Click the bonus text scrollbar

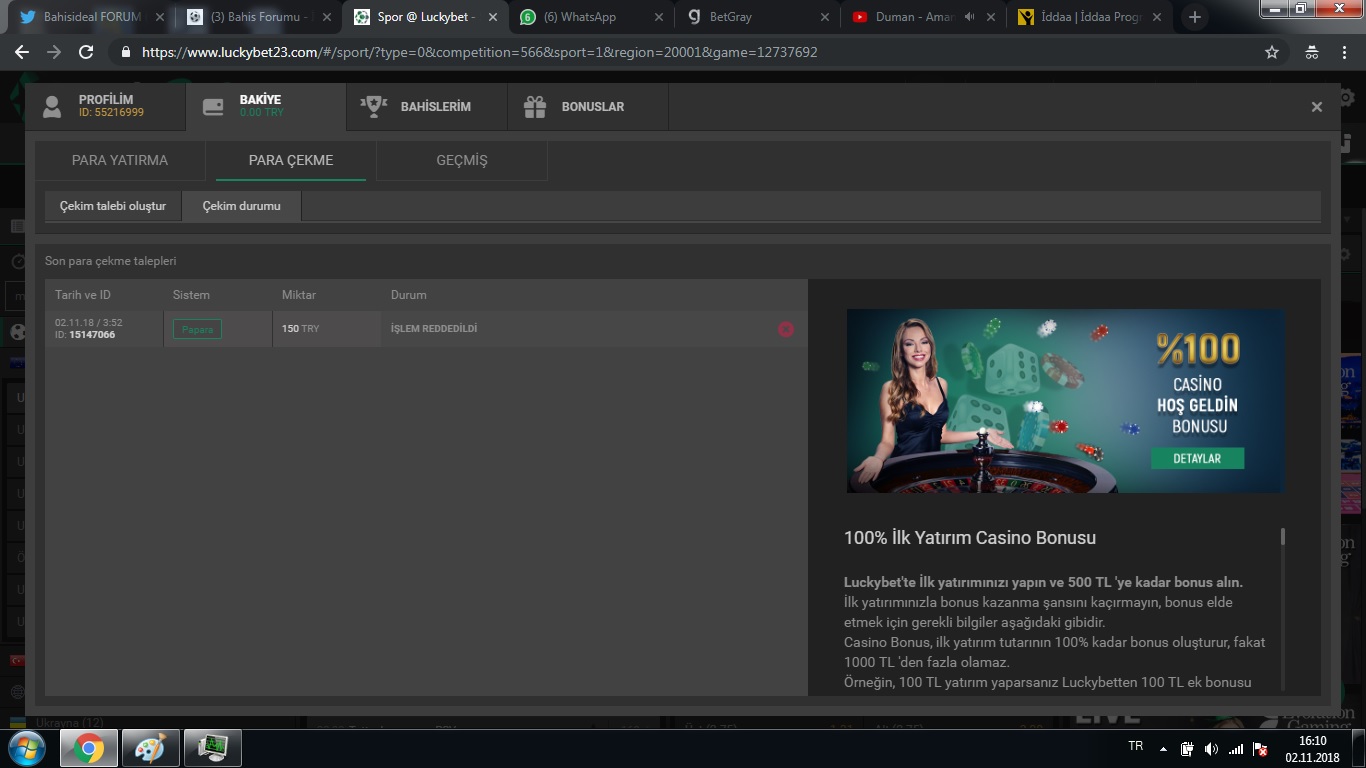click(x=1283, y=537)
